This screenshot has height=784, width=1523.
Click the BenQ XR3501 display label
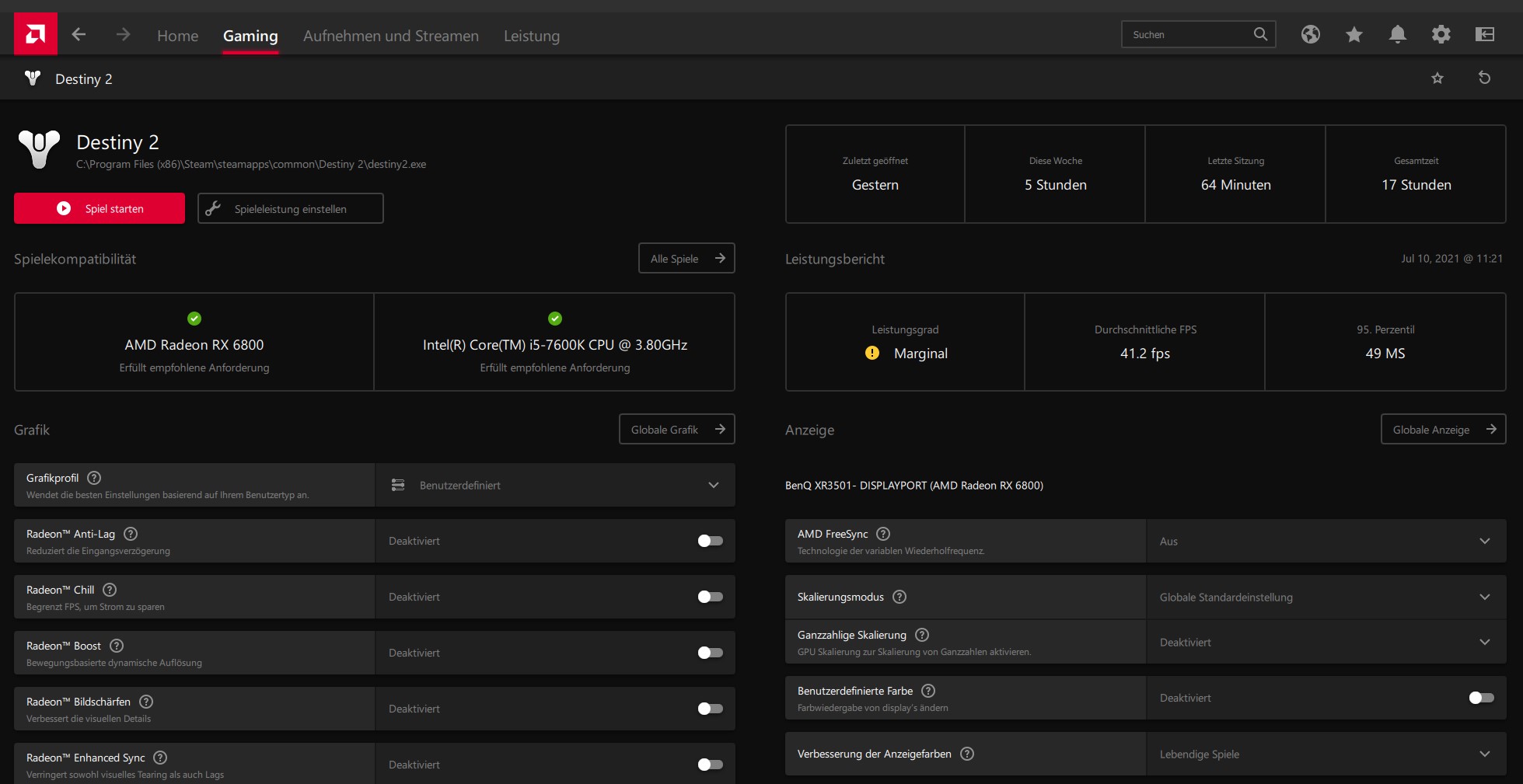click(x=914, y=486)
